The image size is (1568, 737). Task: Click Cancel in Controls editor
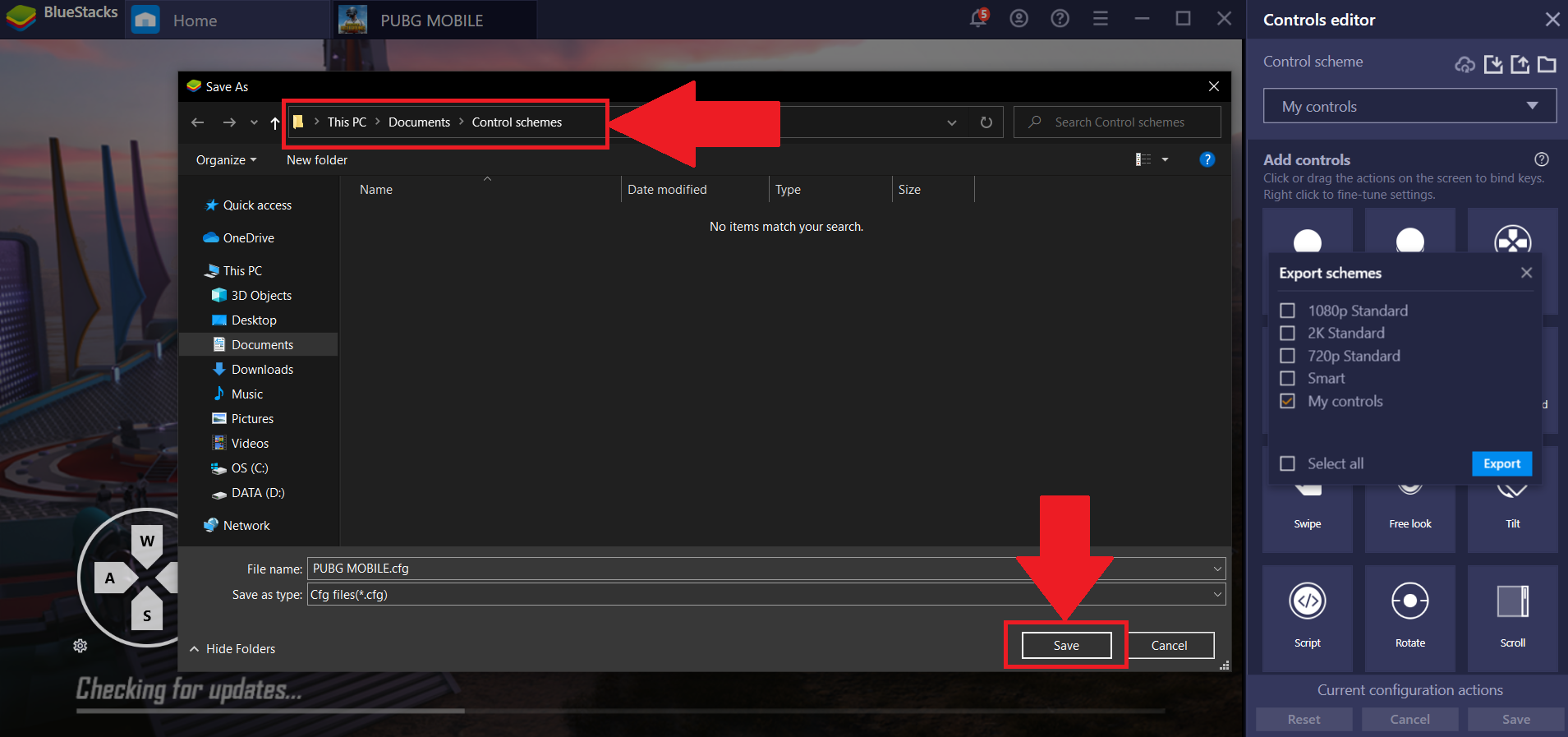[1410, 720]
